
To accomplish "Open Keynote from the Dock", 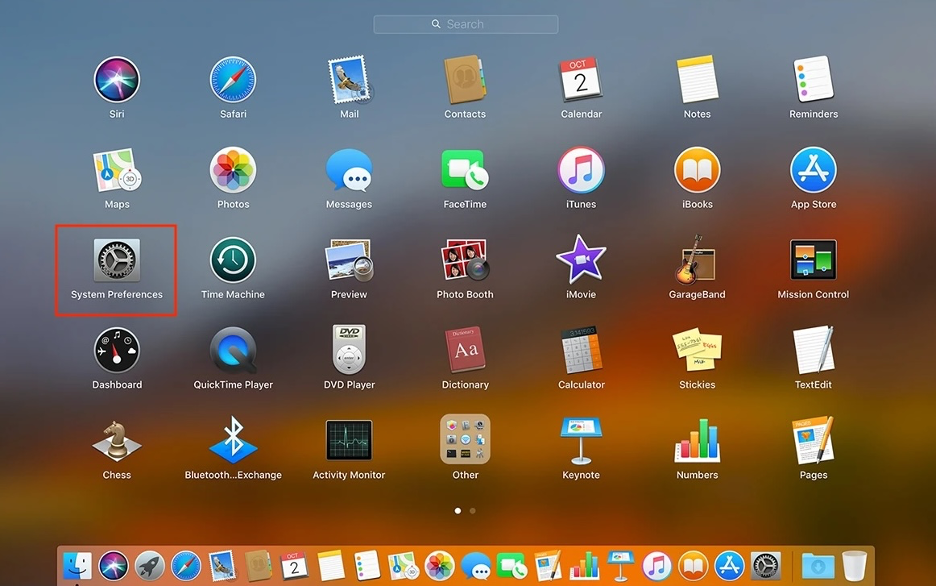I will (x=620, y=566).
